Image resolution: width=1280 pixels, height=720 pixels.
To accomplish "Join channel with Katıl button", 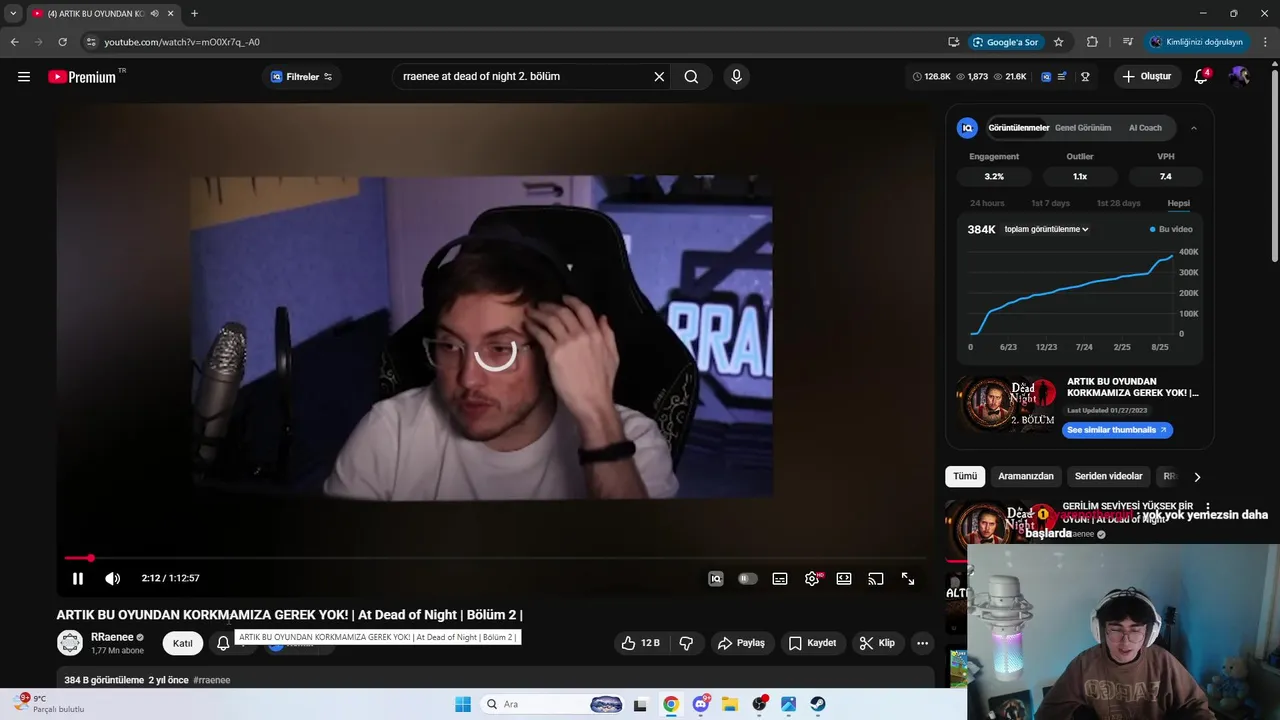I will 183,643.
